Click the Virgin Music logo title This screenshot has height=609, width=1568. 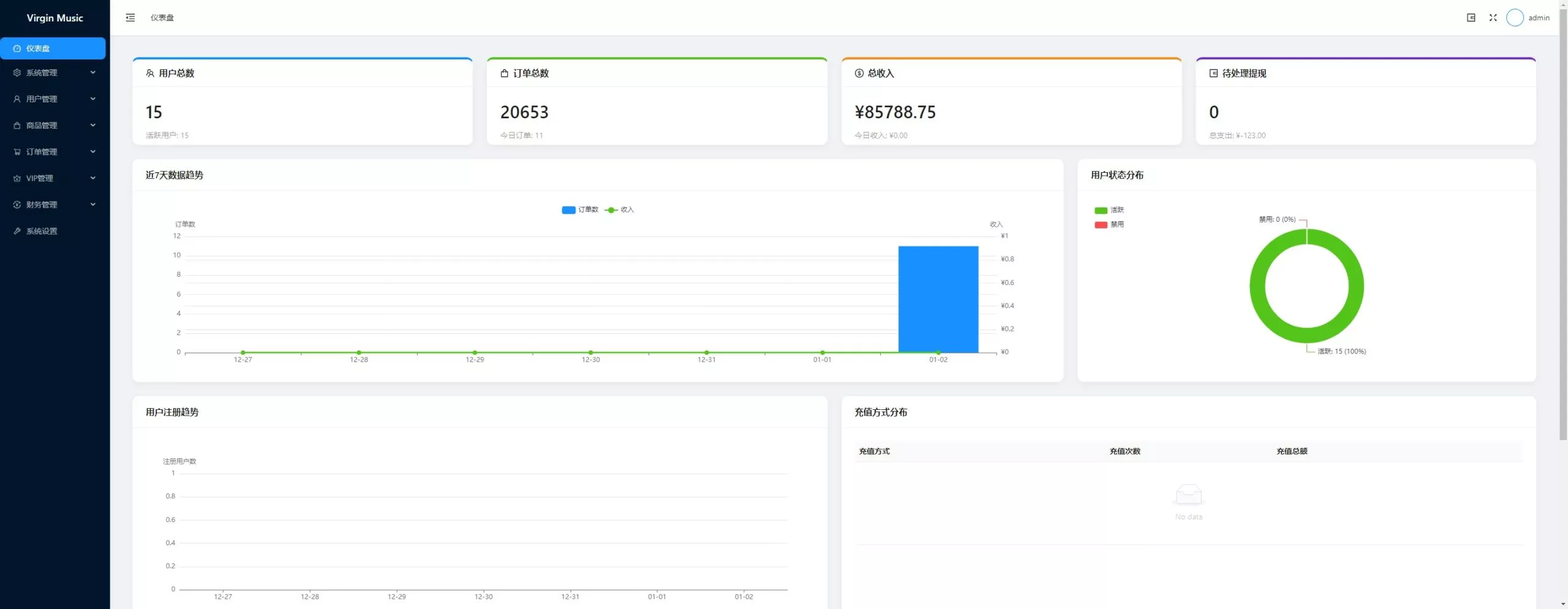click(x=55, y=18)
